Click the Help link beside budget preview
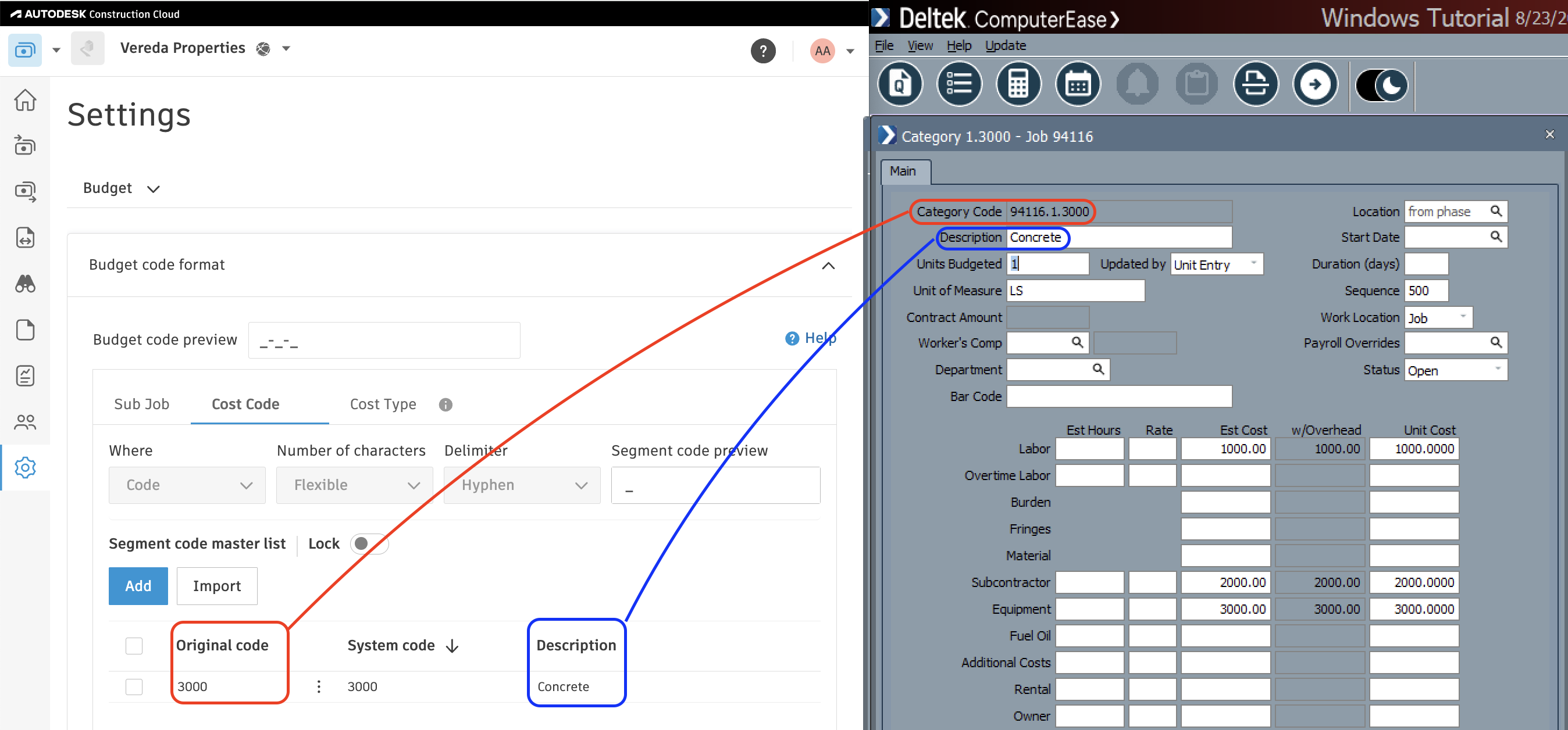Viewport: 1568px width, 730px height. pyautogui.click(x=810, y=338)
